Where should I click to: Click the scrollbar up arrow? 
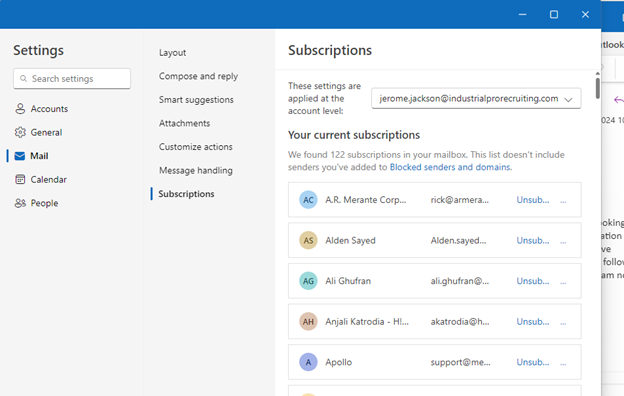(x=597, y=74)
